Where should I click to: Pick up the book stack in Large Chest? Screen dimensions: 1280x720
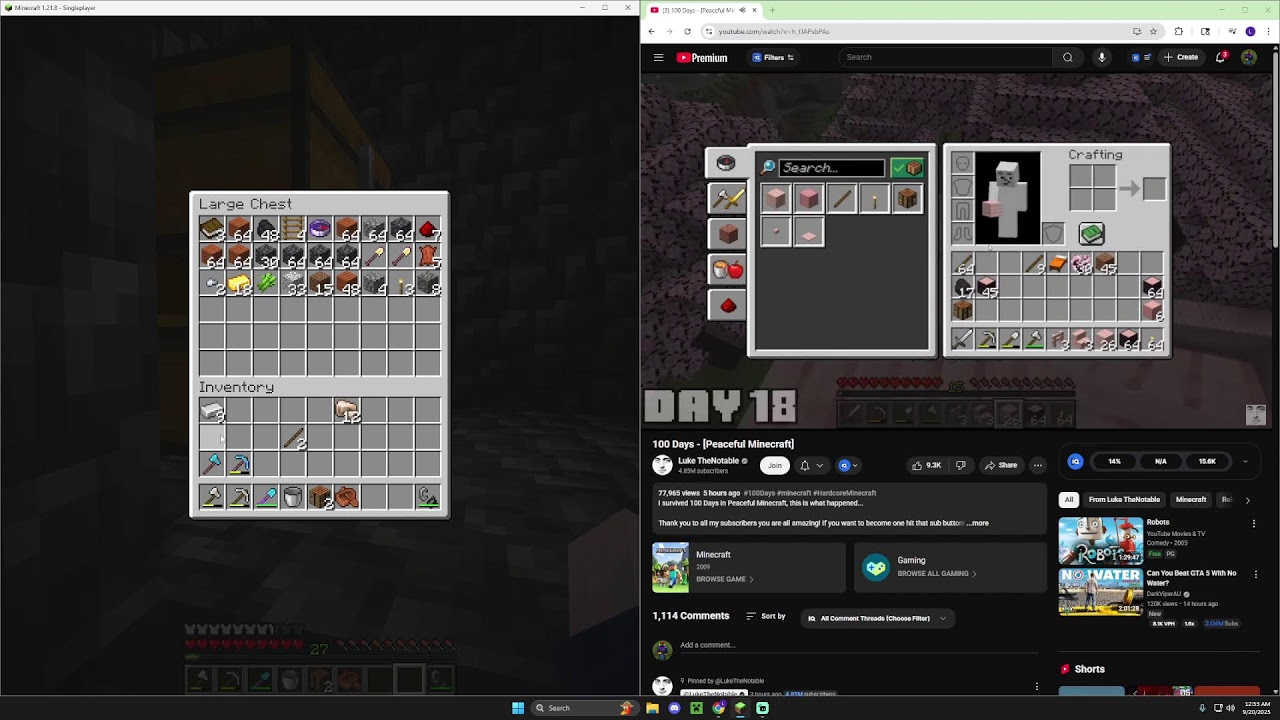coord(211,231)
